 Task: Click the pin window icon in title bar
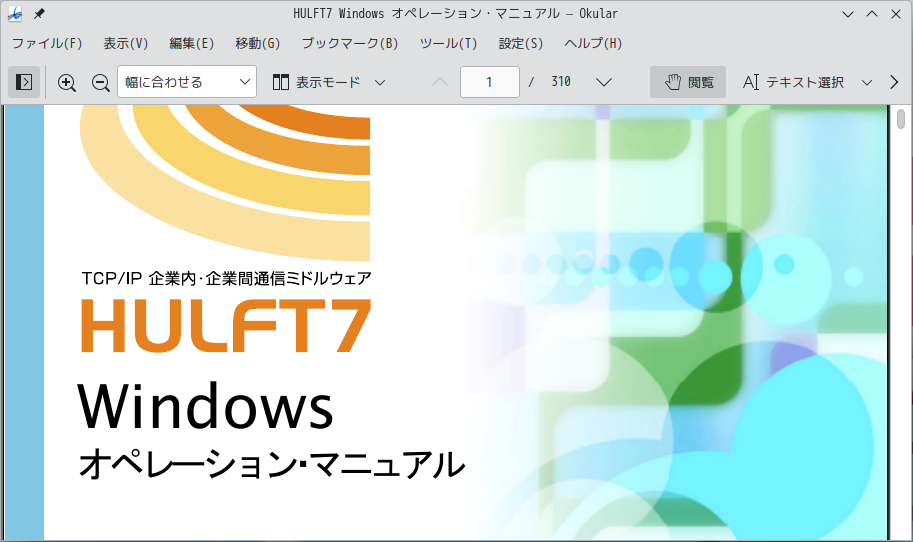39,14
